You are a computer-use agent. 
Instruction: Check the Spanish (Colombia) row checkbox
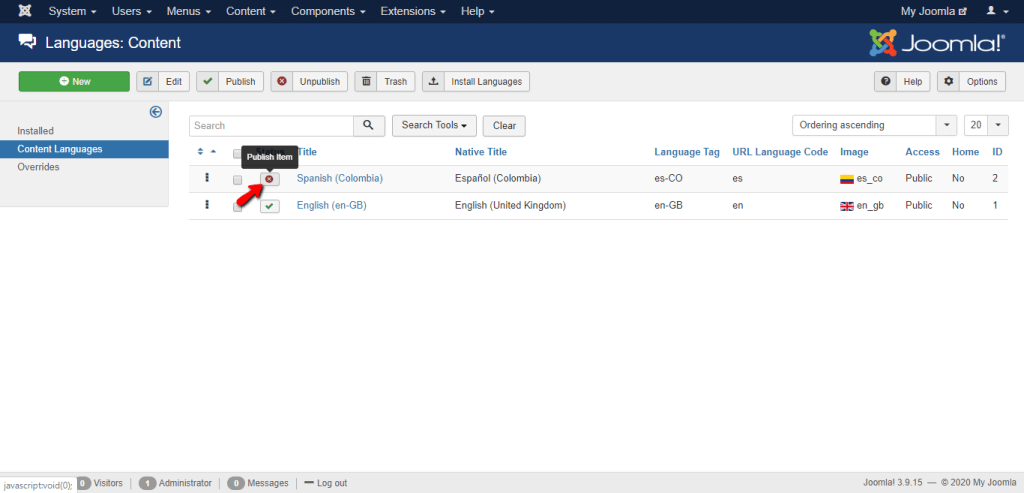[x=237, y=180]
